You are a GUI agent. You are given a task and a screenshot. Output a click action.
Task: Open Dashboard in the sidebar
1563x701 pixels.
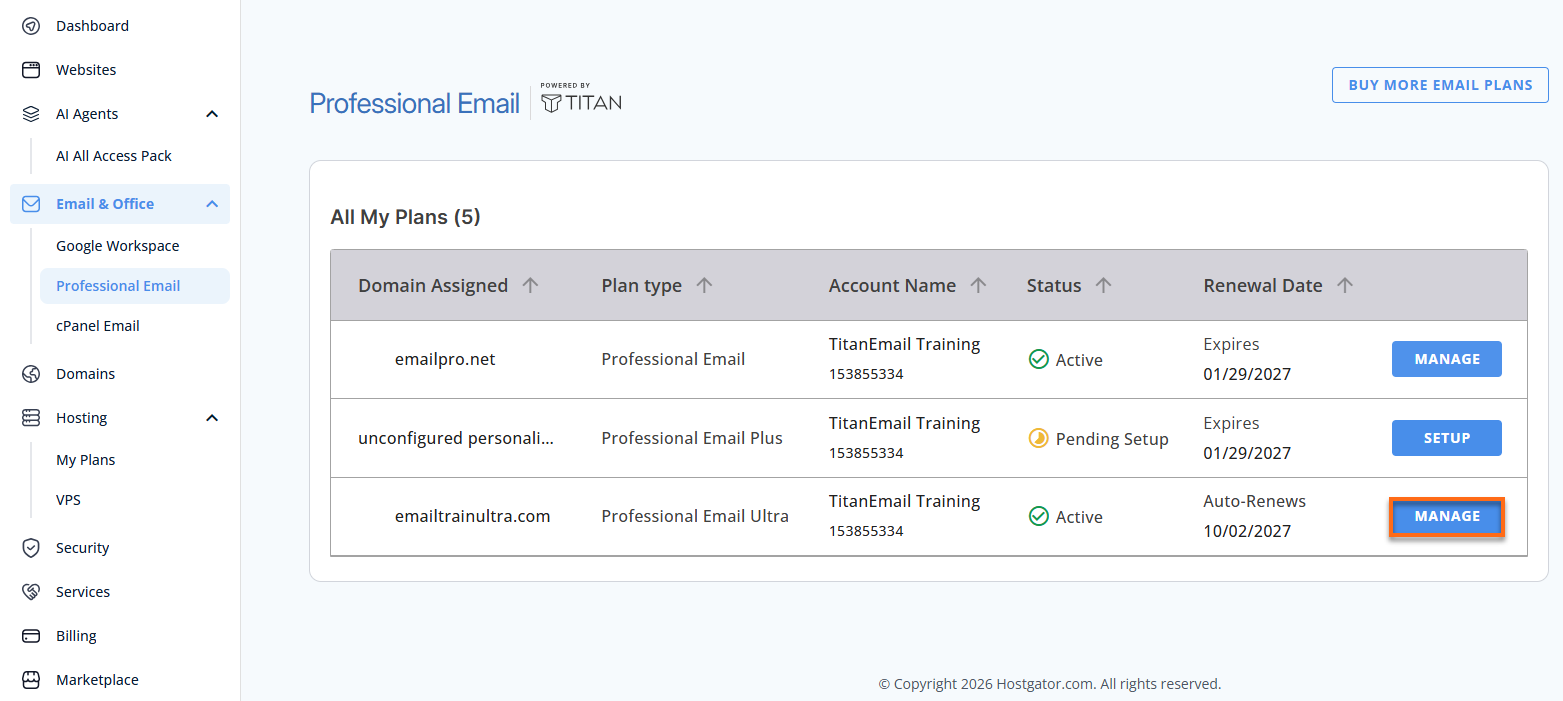point(92,26)
